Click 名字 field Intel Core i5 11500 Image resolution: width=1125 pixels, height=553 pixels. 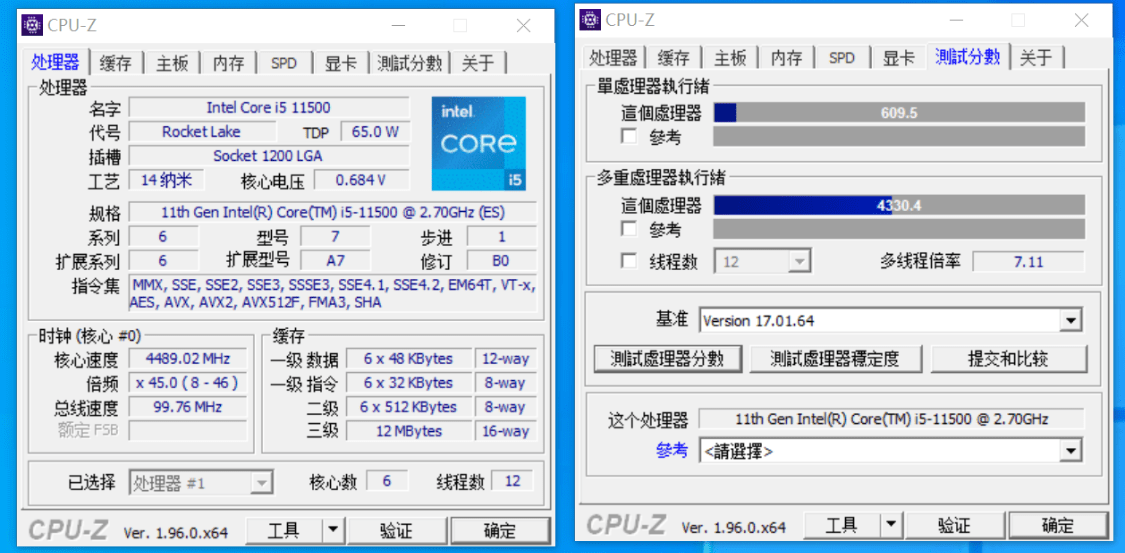(269, 108)
